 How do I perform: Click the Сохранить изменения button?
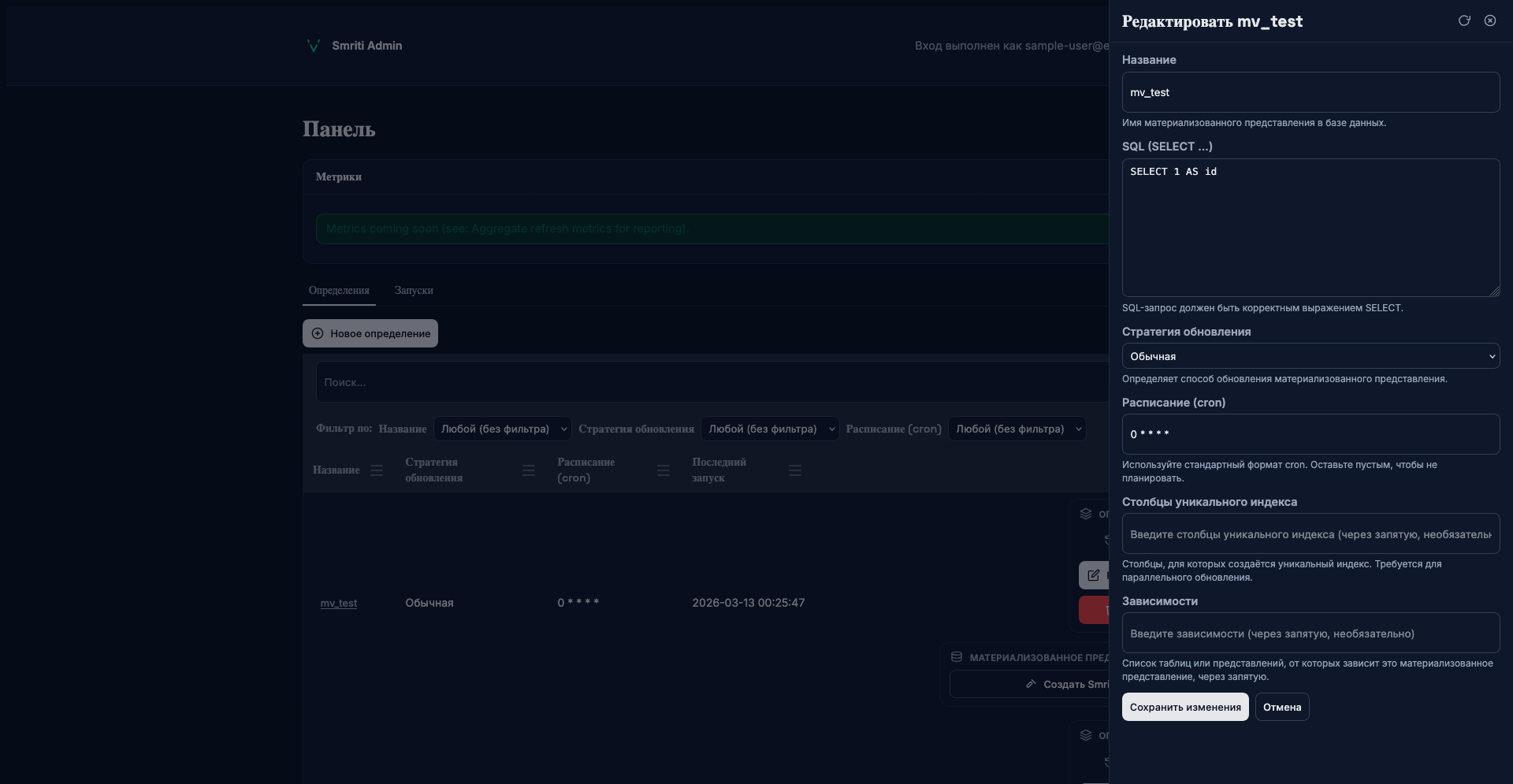1184,707
